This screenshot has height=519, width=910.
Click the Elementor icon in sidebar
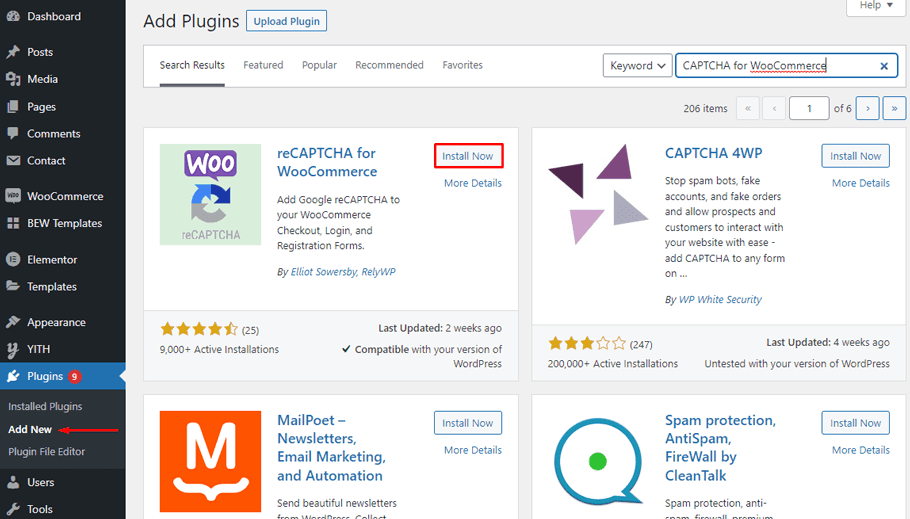[13, 259]
